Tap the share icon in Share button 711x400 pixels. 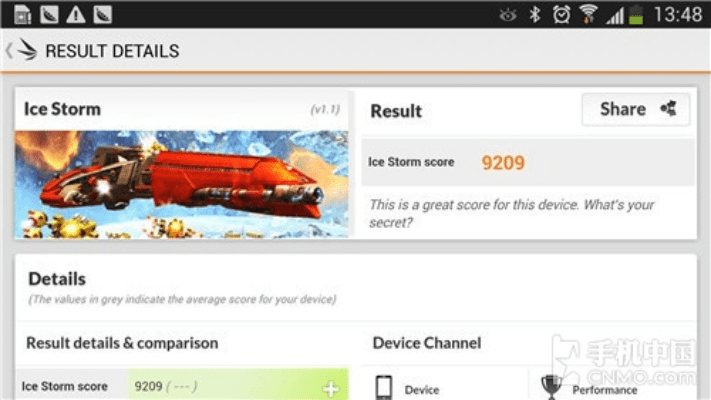(669, 108)
